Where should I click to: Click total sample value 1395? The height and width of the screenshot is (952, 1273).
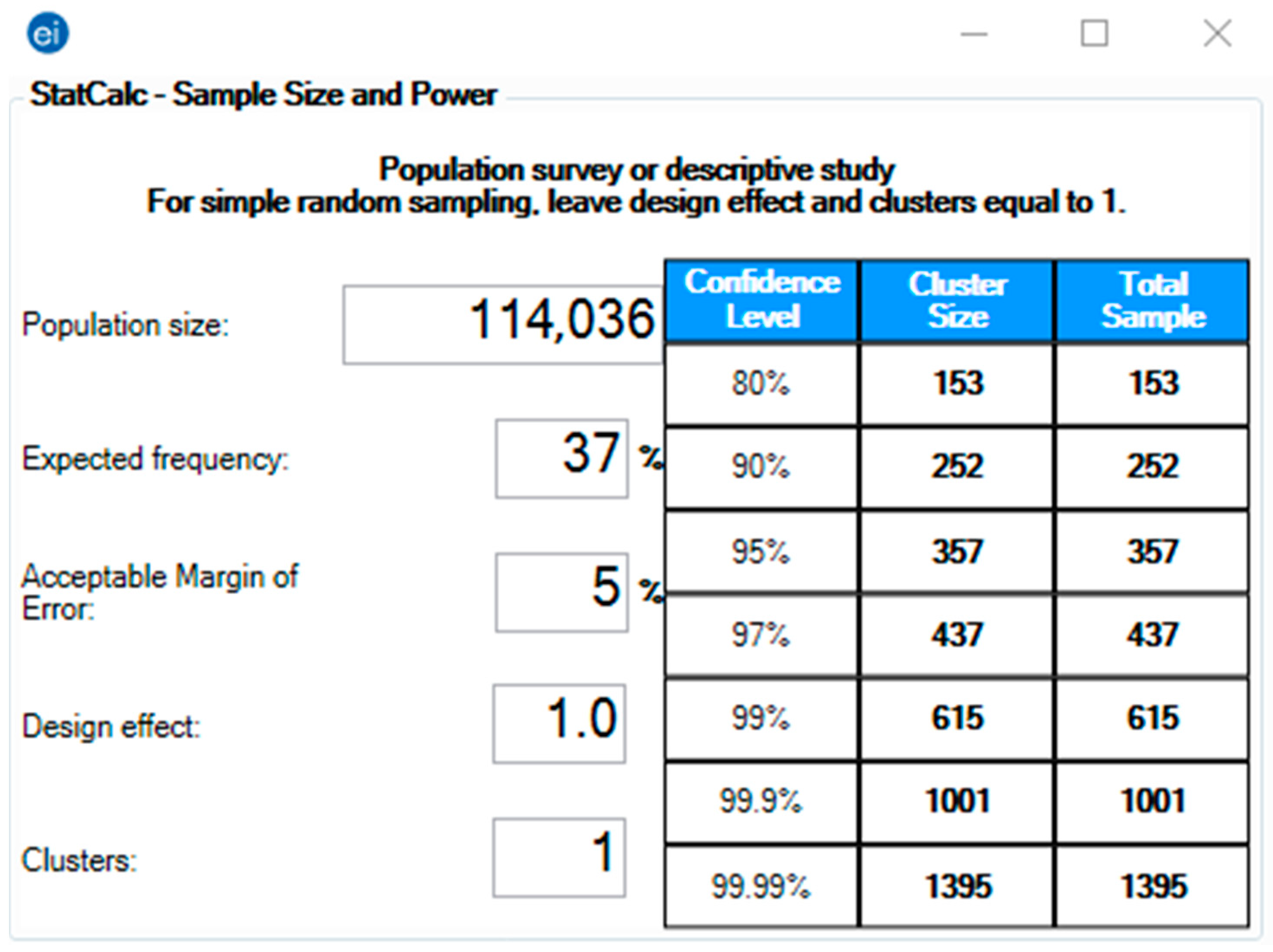click(1153, 886)
